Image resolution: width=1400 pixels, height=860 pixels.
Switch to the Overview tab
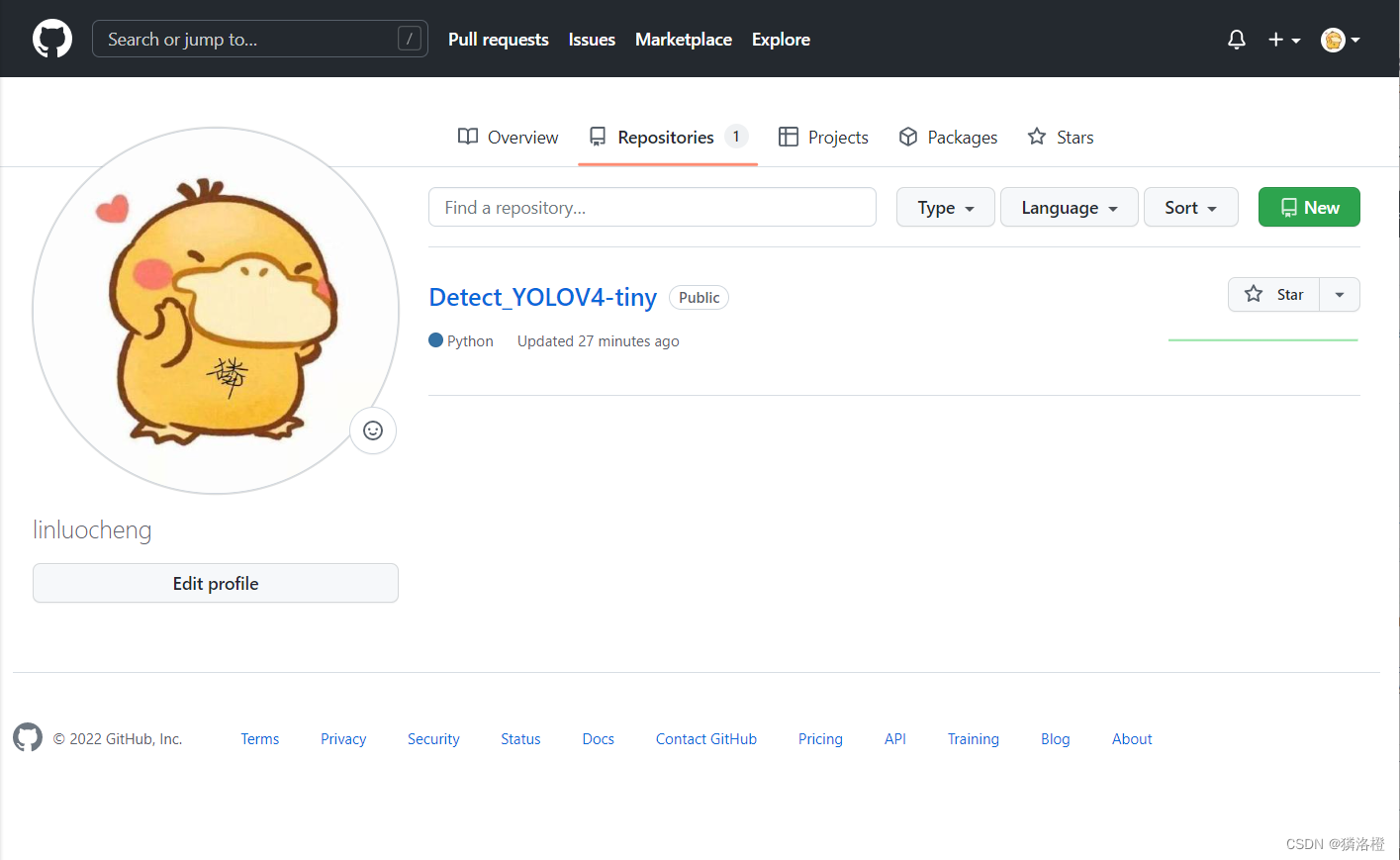(508, 137)
